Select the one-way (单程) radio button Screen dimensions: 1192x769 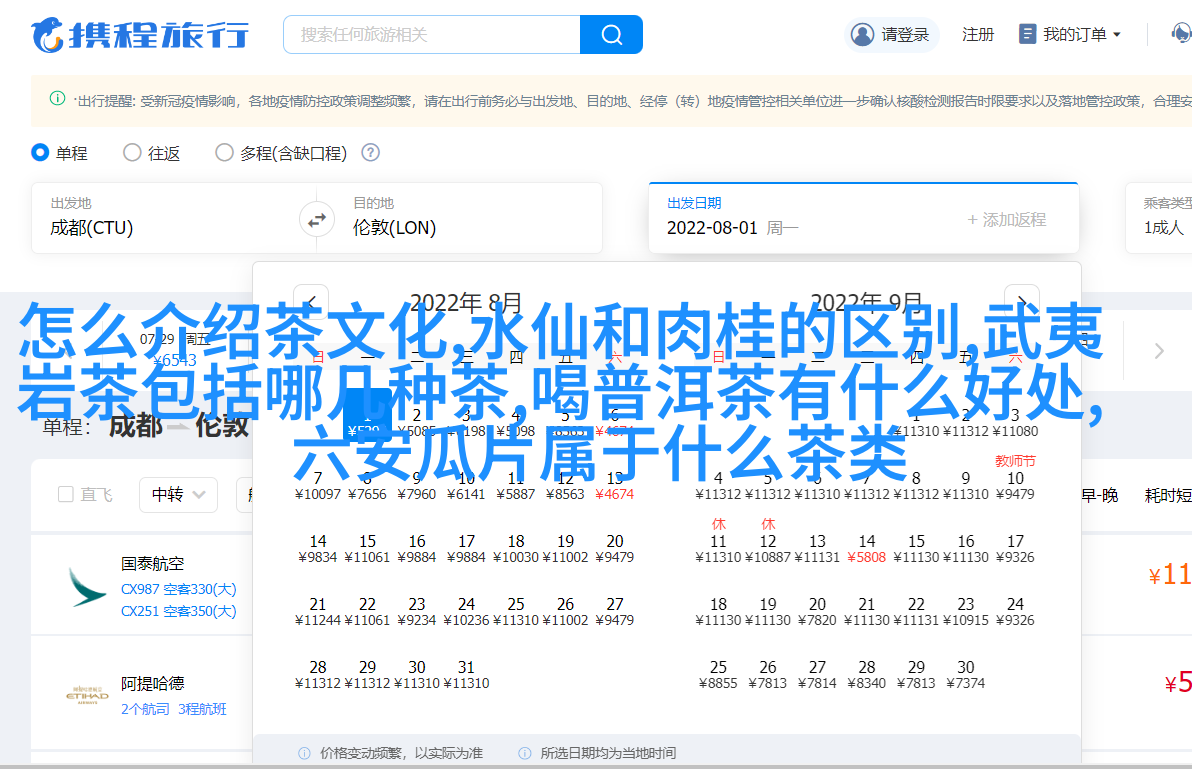[41, 153]
